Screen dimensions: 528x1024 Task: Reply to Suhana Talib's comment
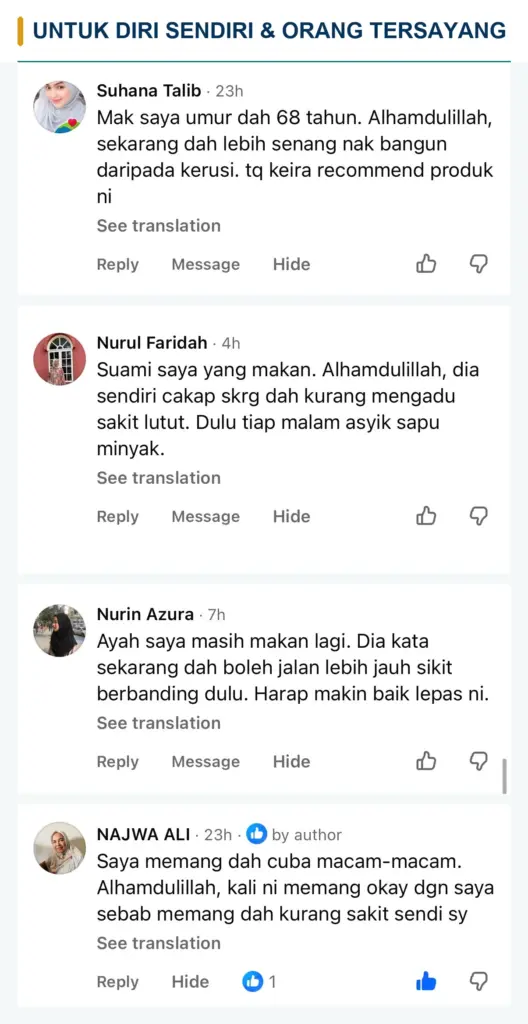(x=118, y=264)
